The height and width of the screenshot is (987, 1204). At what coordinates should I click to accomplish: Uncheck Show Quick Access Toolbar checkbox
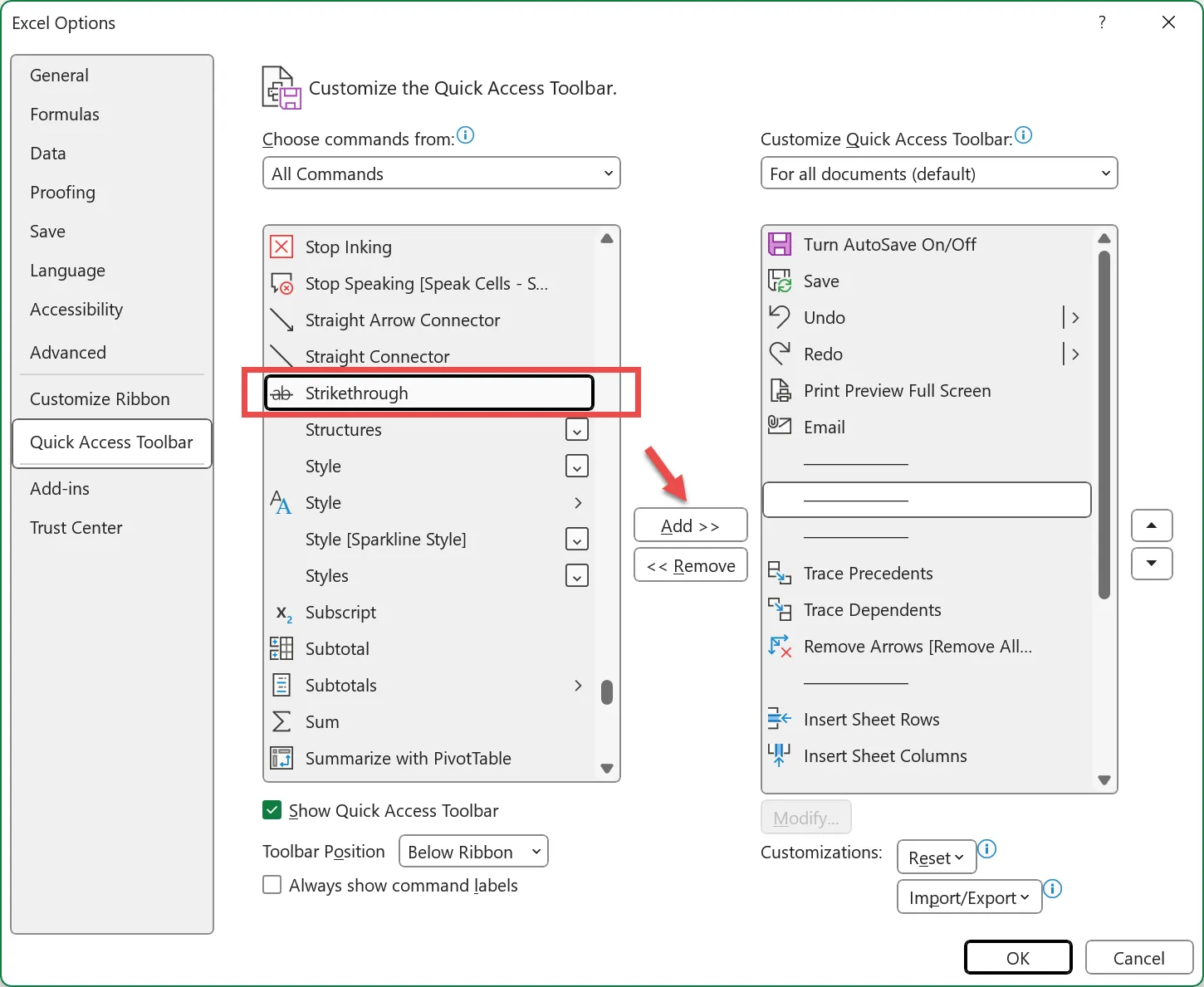272,811
